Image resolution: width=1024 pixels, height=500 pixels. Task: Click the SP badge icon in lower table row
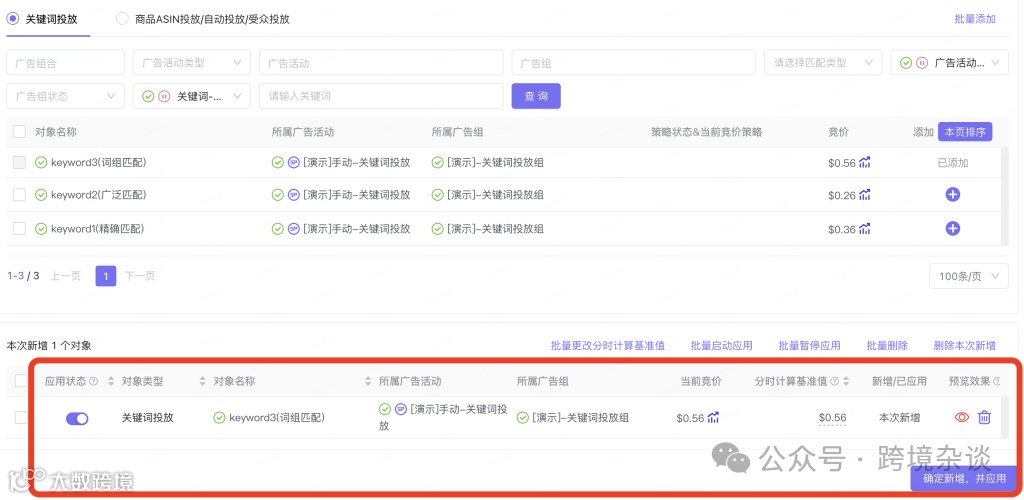[401, 409]
